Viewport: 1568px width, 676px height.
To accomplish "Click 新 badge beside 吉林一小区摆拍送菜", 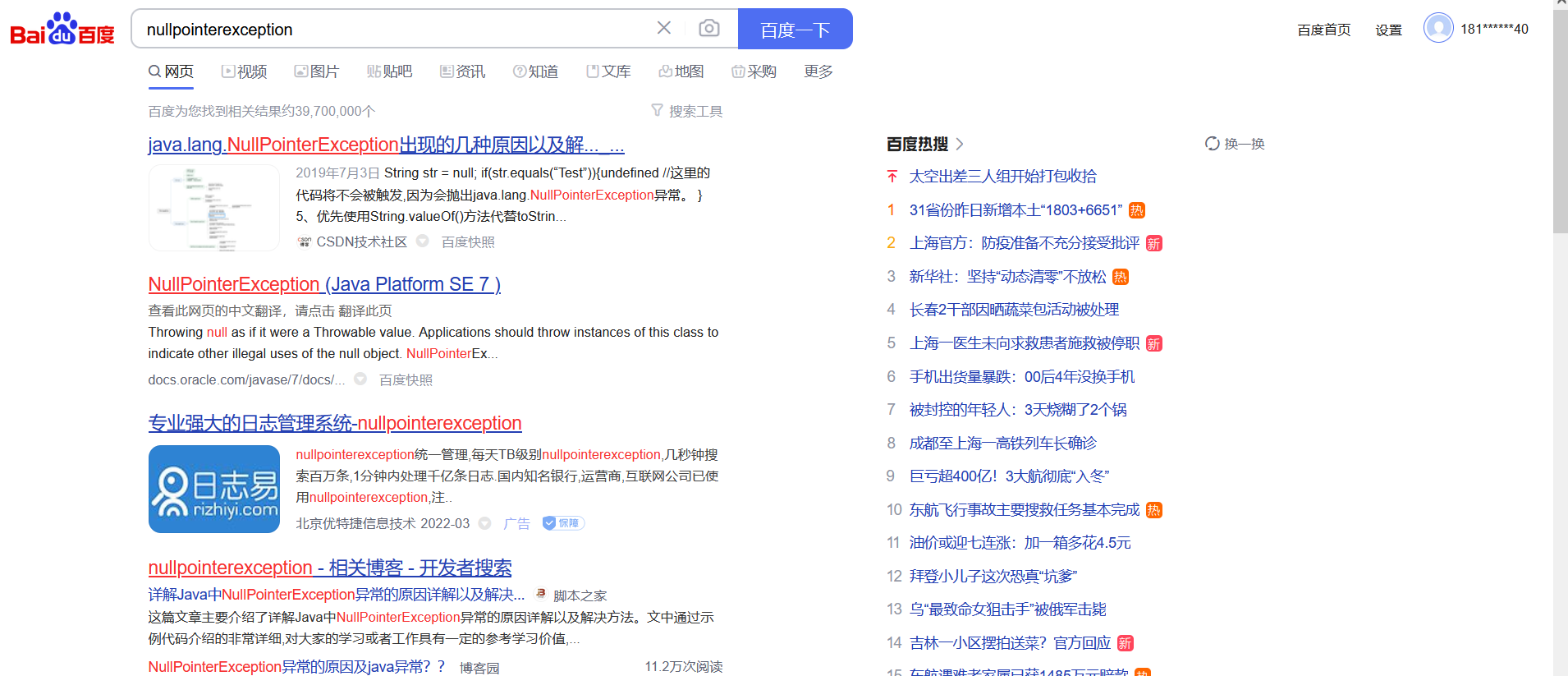I will [x=1126, y=643].
